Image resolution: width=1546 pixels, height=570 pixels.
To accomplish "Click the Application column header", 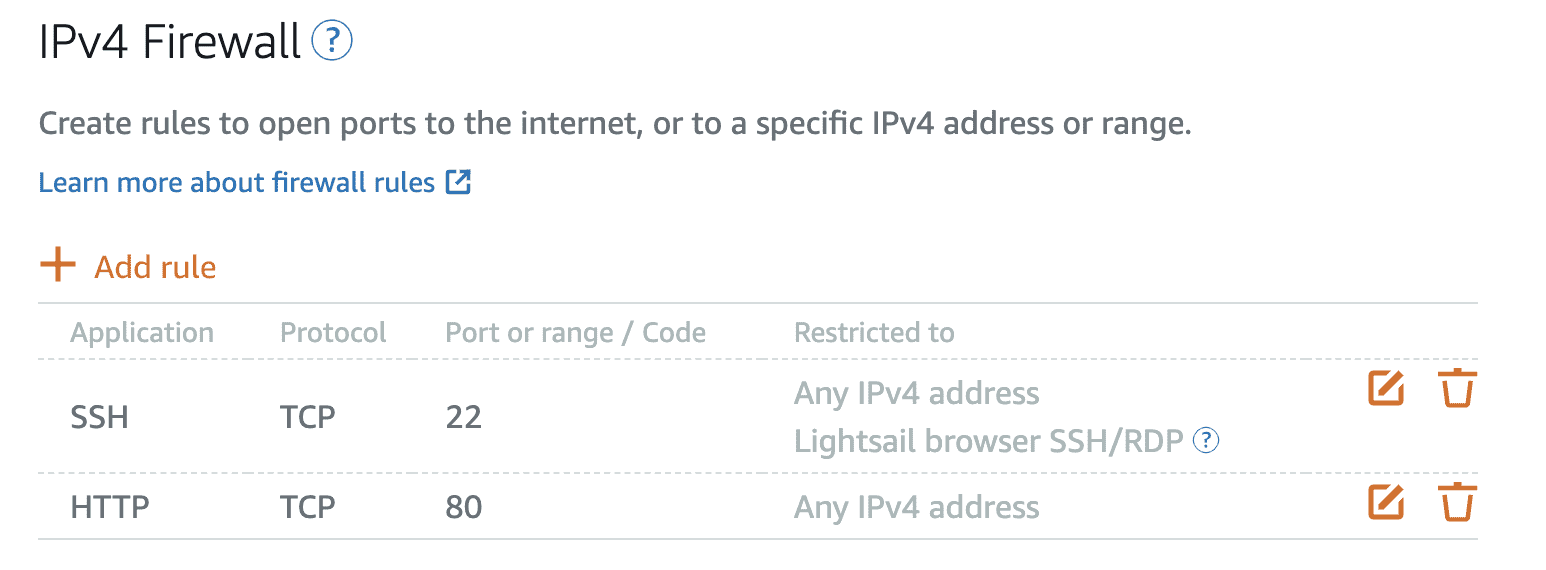I will (142, 333).
